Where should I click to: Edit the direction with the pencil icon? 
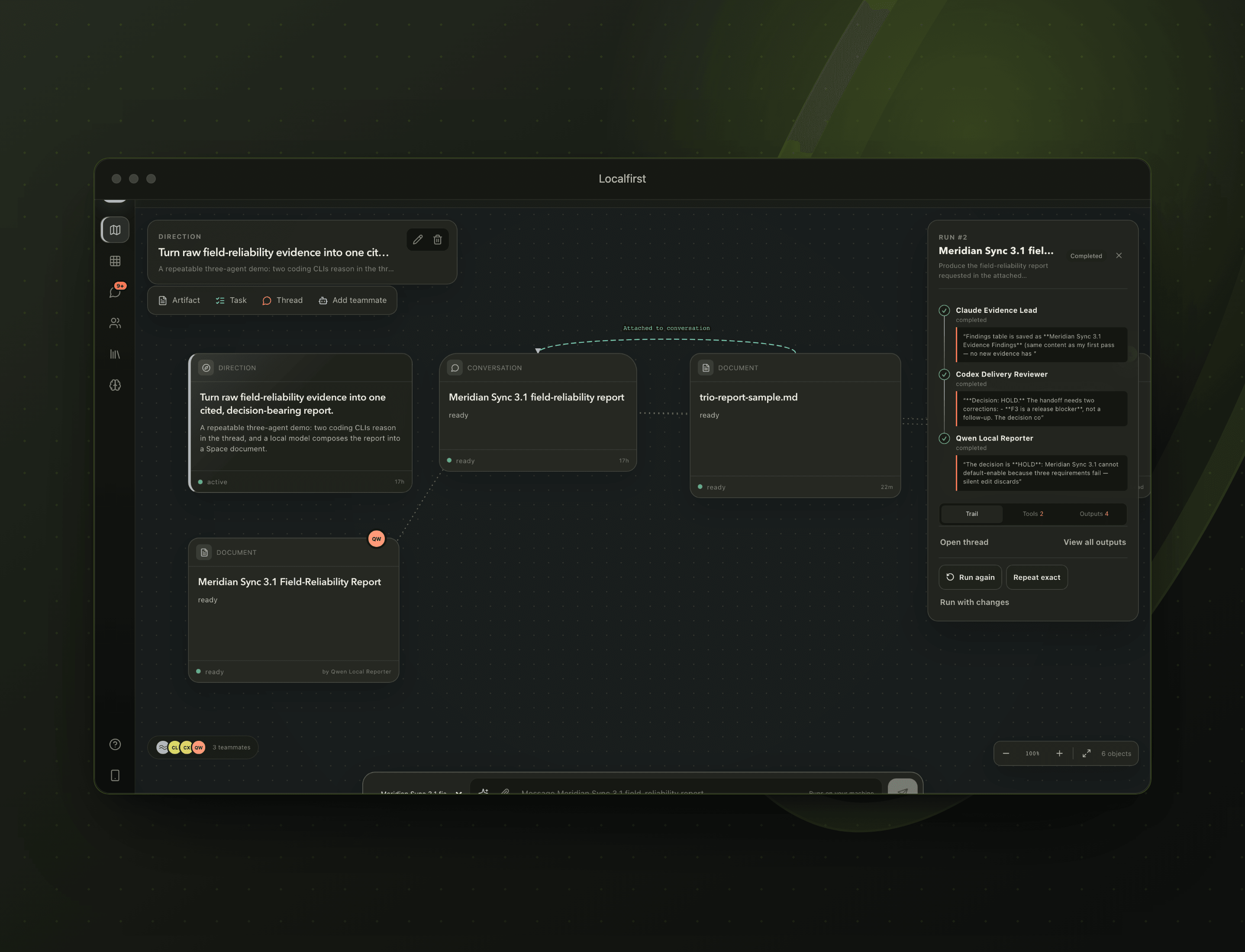point(418,240)
